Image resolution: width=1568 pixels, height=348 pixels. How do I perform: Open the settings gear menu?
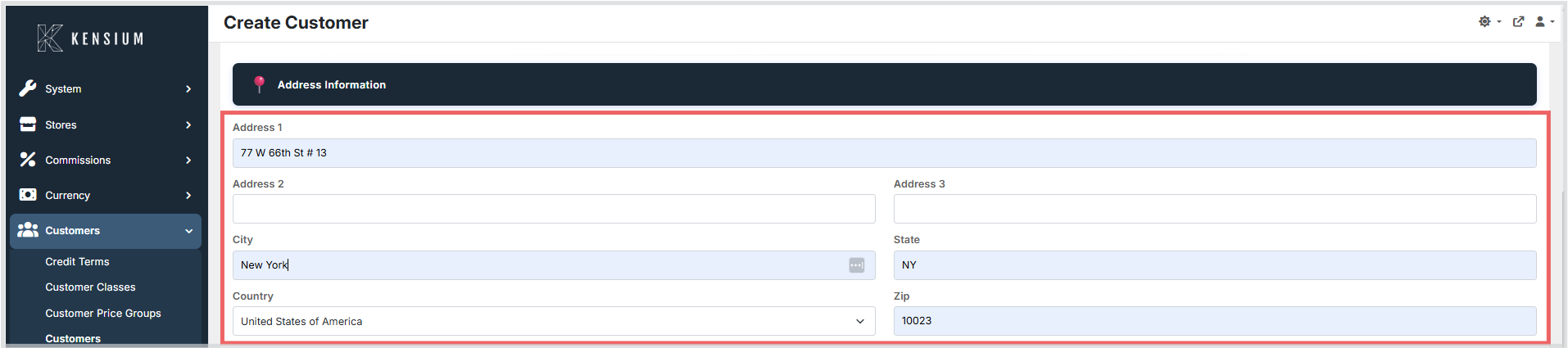[x=1489, y=22]
